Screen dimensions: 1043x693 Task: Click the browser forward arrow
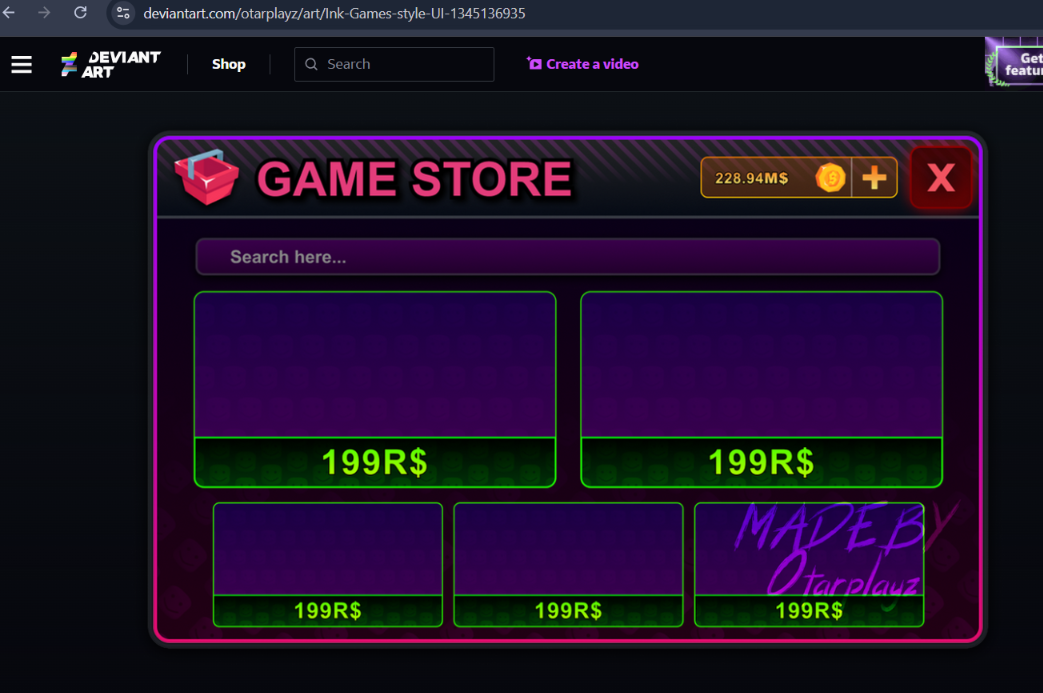(x=45, y=13)
